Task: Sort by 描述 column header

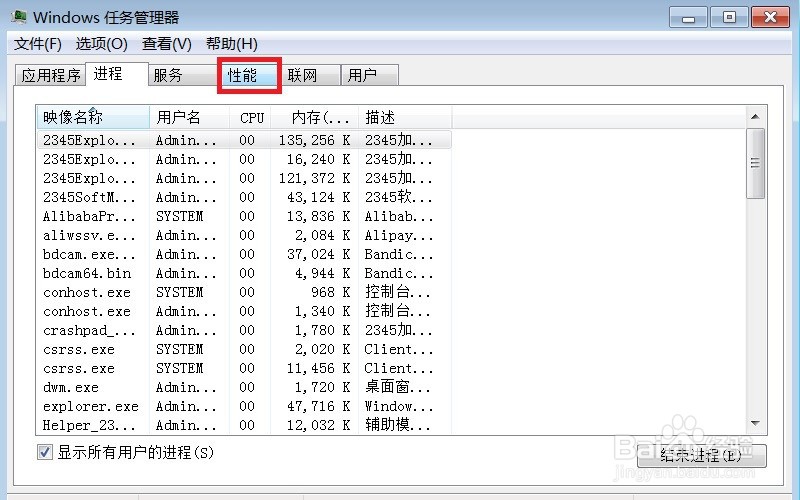Action: (x=405, y=117)
